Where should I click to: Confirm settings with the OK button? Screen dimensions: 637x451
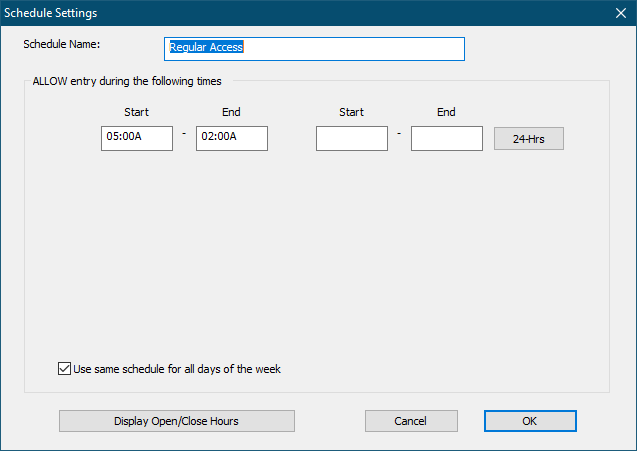pos(530,421)
